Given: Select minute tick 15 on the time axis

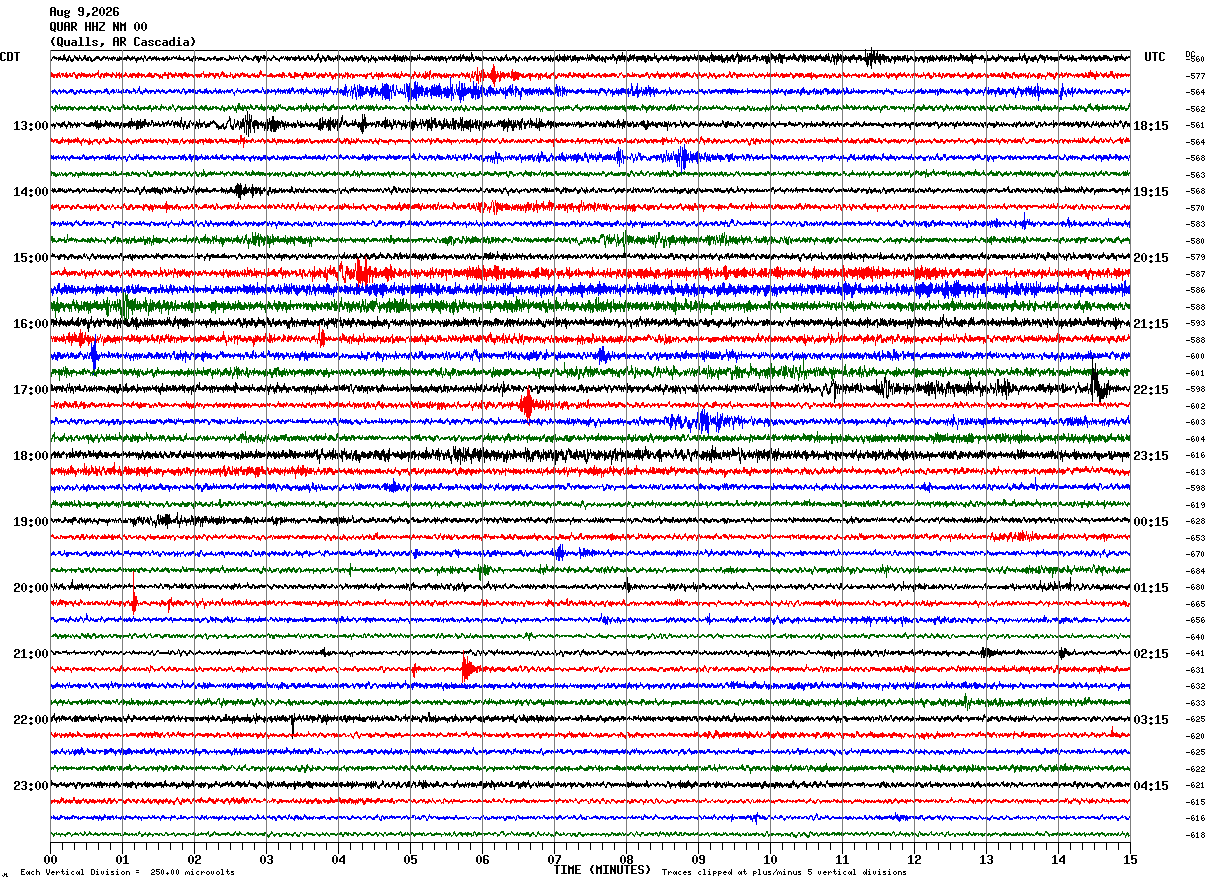Looking at the screenshot, I should (x=1130, y=859).
